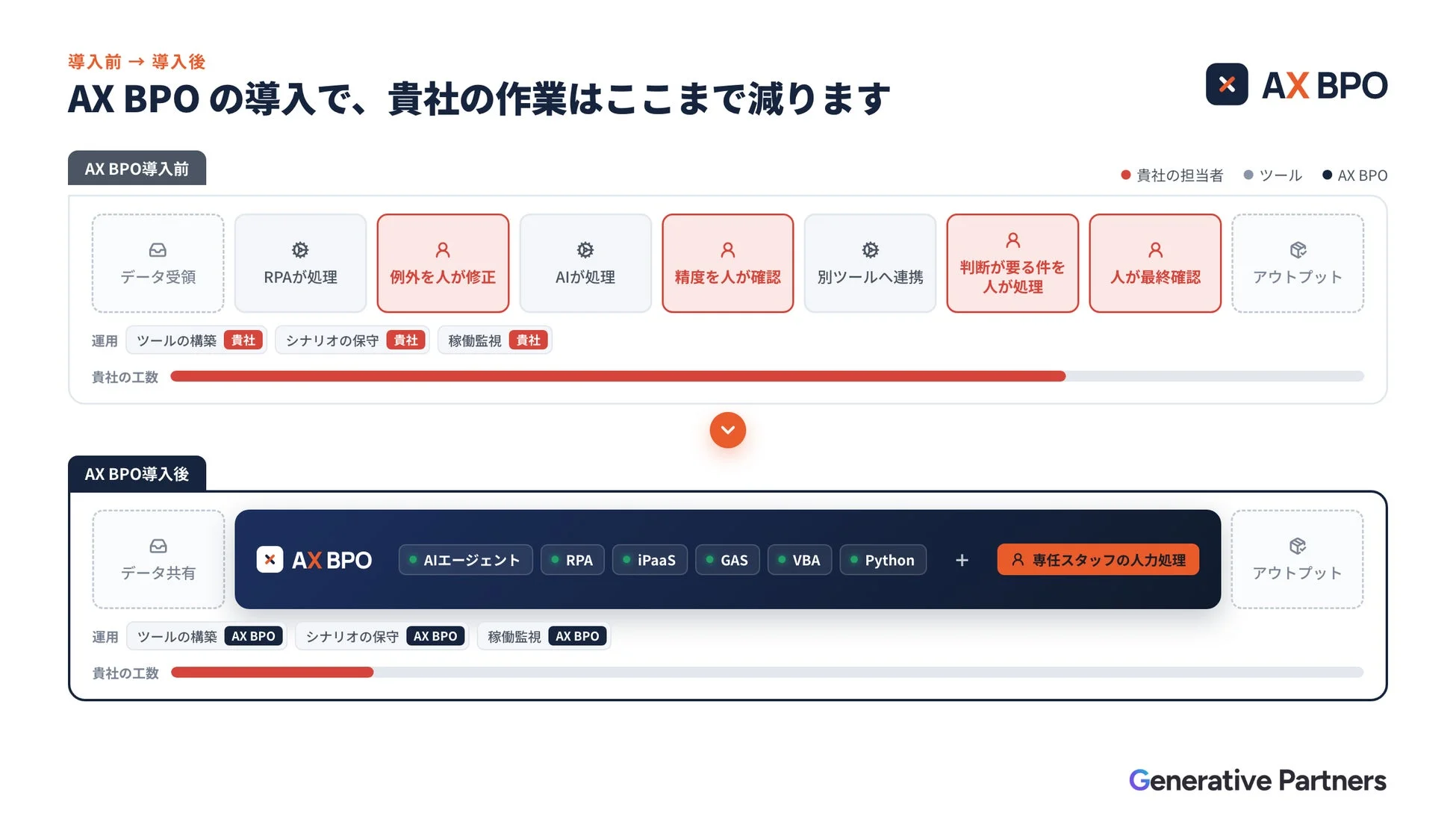The width and height of the screenshot is (1456, 819).
Task: Click AX BPO badge next to ツールの構築
Action: [x=253, y=636]
